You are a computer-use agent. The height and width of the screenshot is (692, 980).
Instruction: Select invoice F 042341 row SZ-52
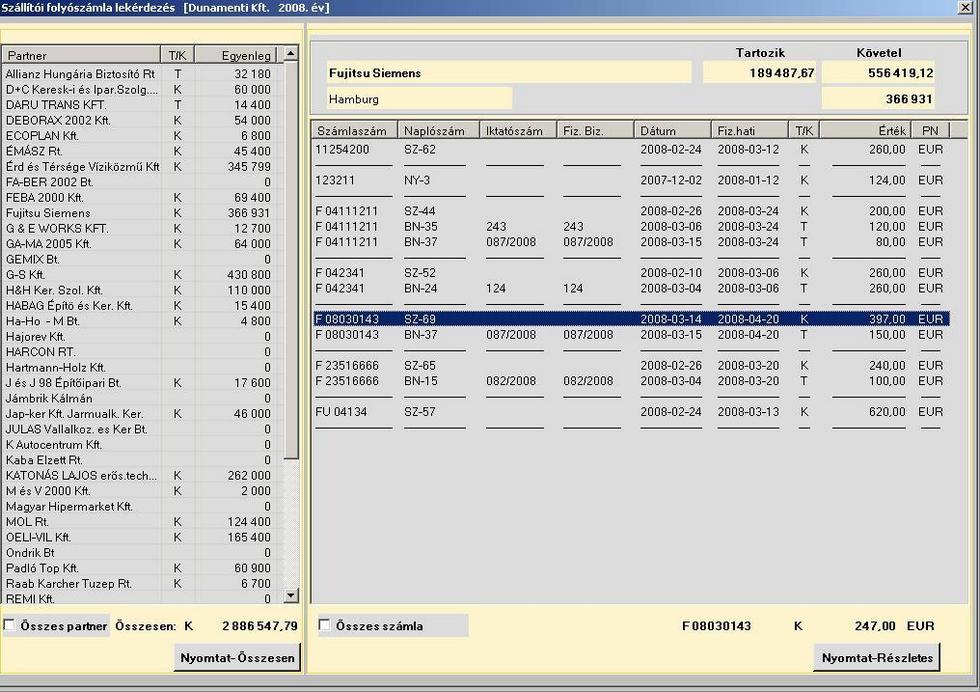tap(631, 273)
